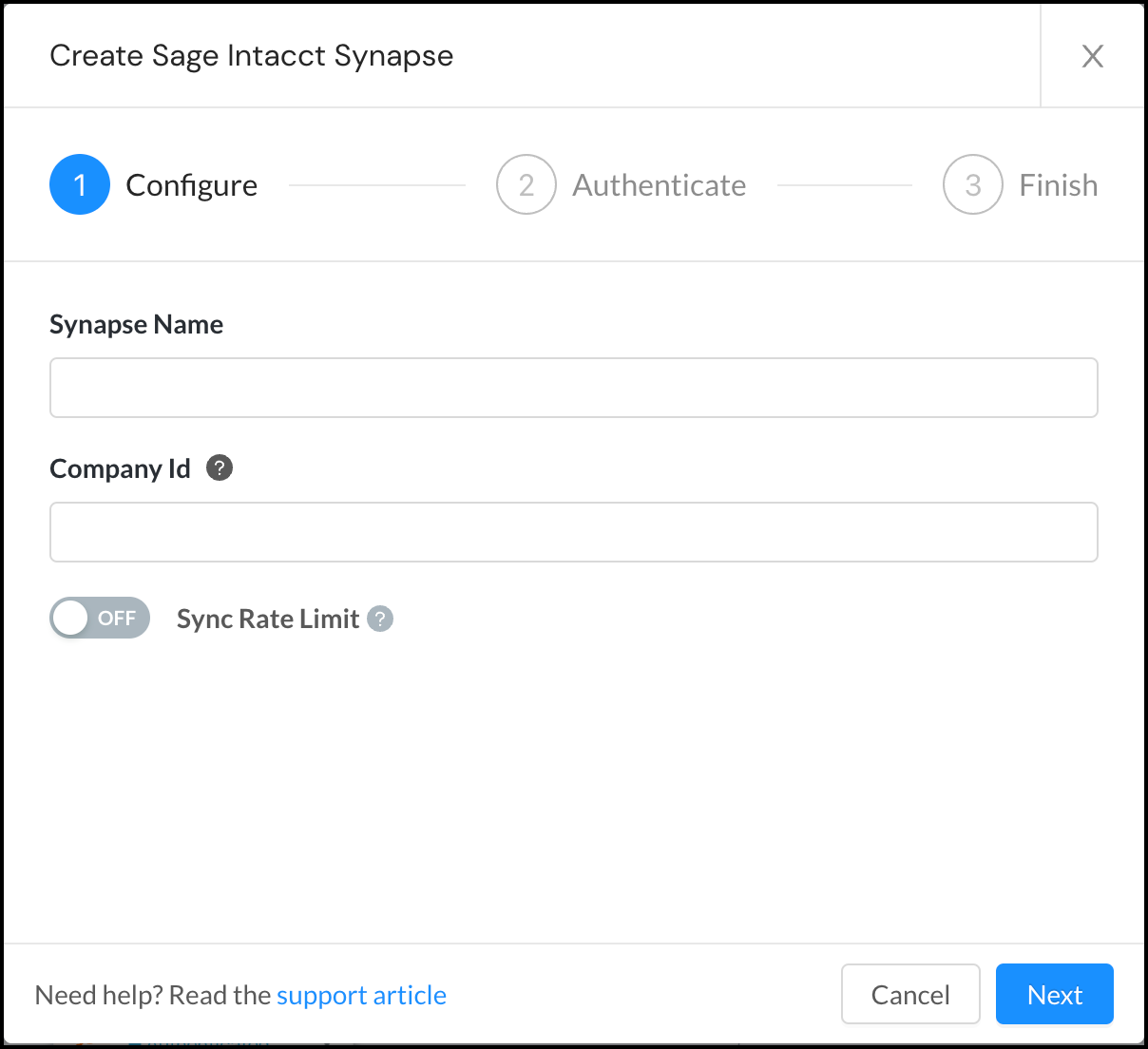
Task: Click the blue Next button
Action: pyautogui.click(x=1055, y=994)
